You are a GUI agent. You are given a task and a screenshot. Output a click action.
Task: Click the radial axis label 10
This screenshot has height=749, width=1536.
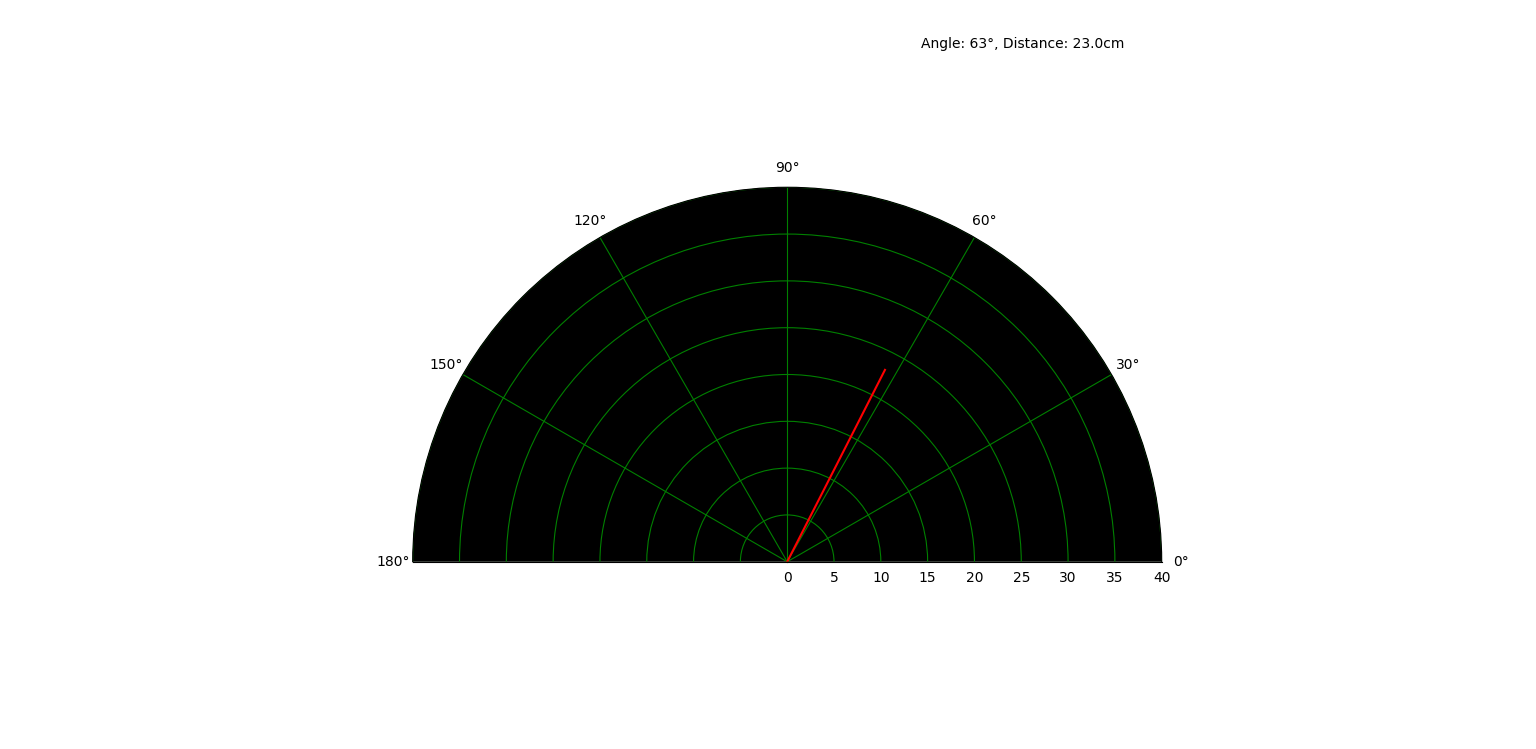click(x=881, y=578)
